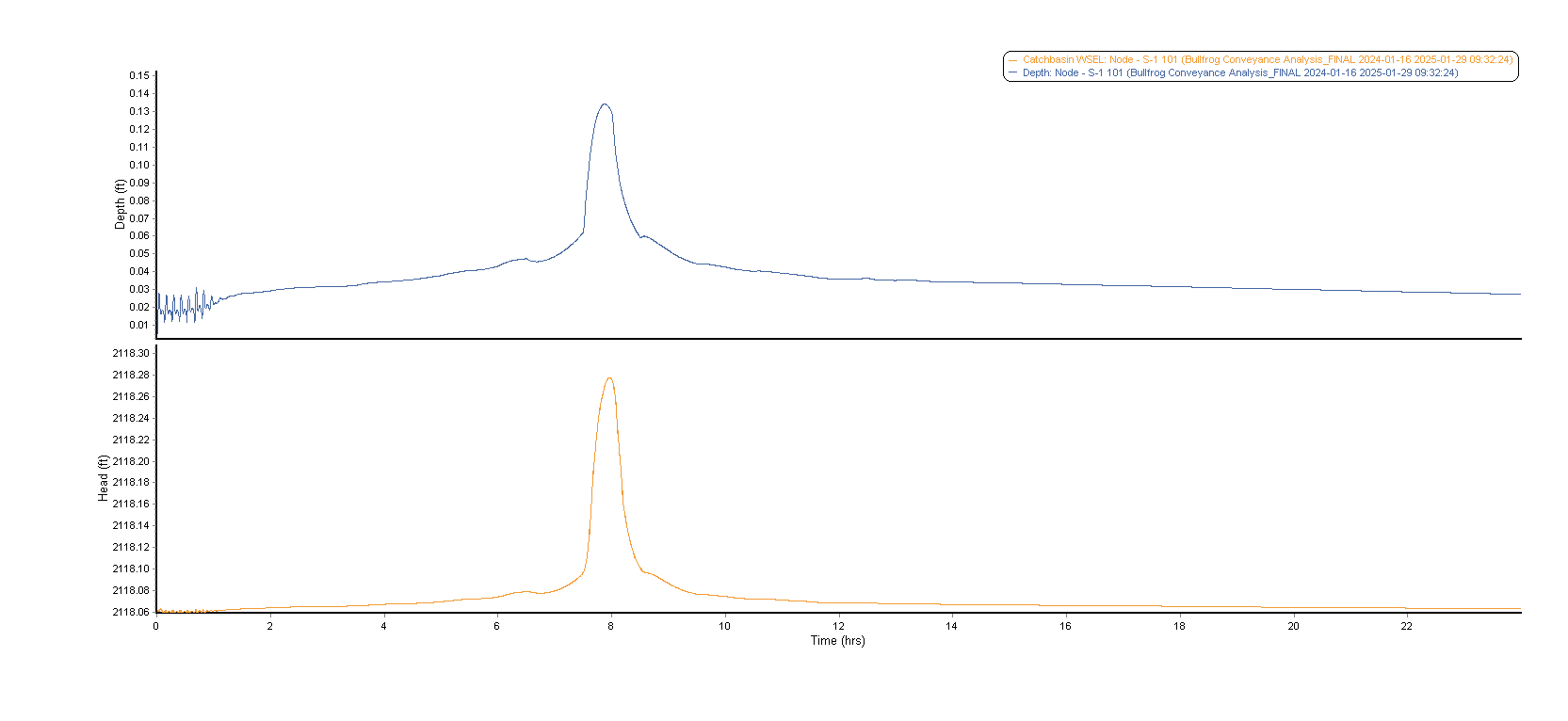Click the 0.05 depth axis tick label
1568x721 pixels.
coord(139,253)
